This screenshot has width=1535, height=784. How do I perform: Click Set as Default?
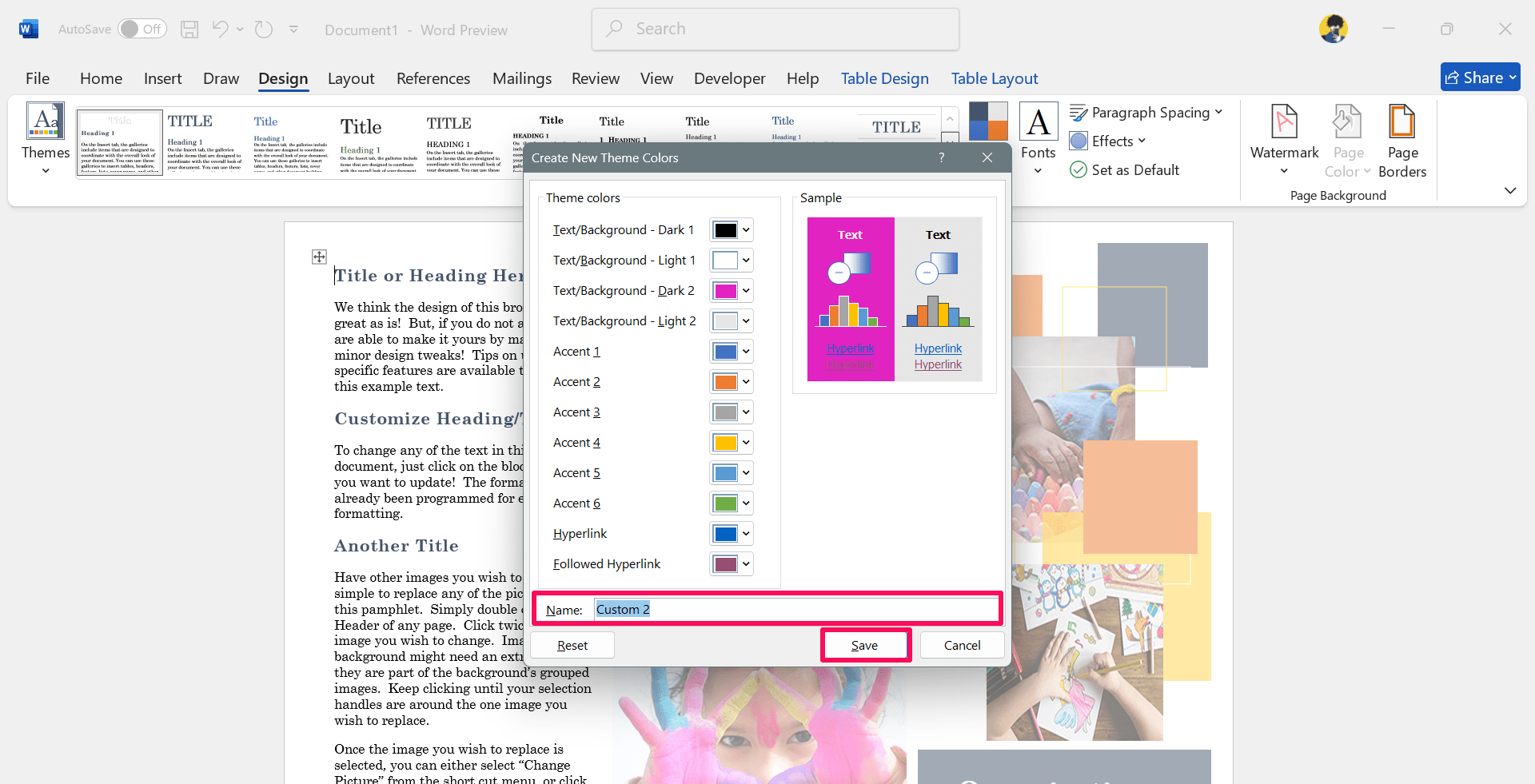(x=1125, y=170)
